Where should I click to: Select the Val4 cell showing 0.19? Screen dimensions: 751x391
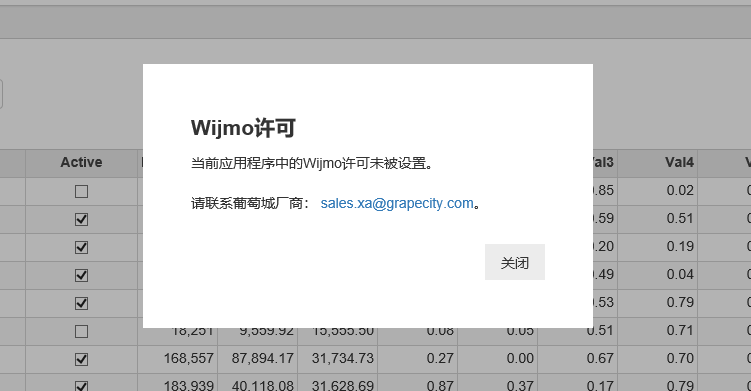click(658, 247)
